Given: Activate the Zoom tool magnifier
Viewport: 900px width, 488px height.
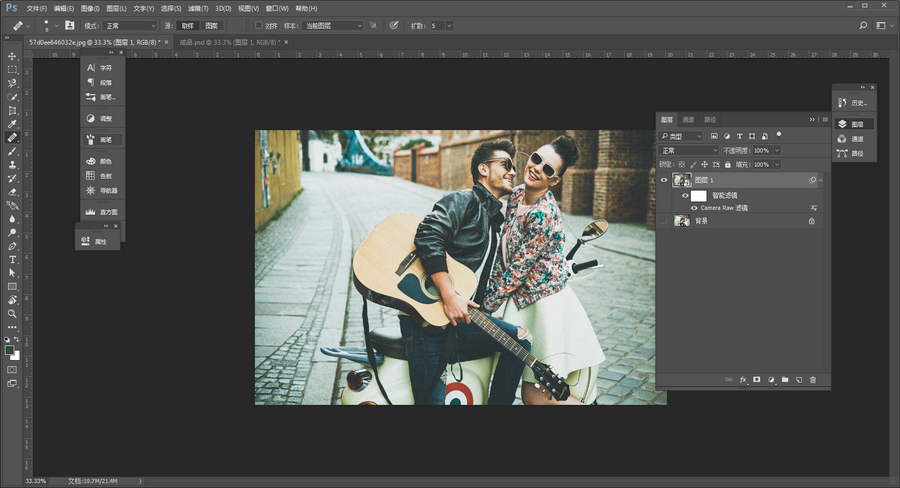Looking at the screenshot, I should coord(12,313).
